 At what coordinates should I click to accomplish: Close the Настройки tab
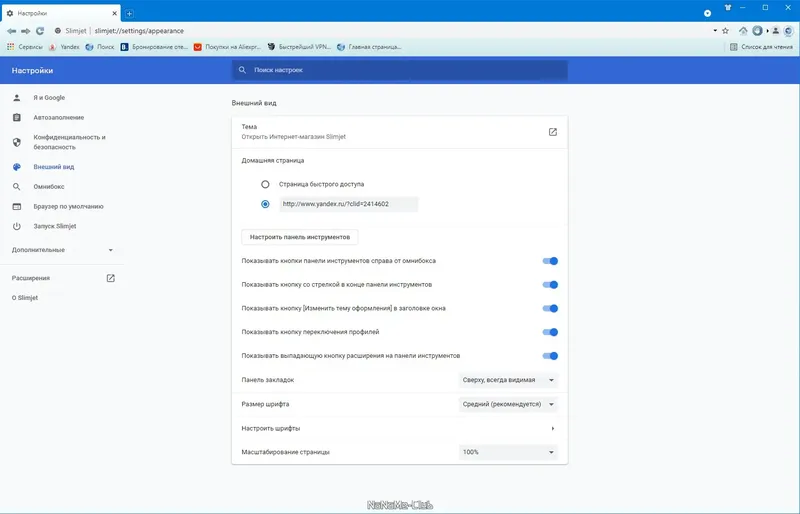(114, 13)
